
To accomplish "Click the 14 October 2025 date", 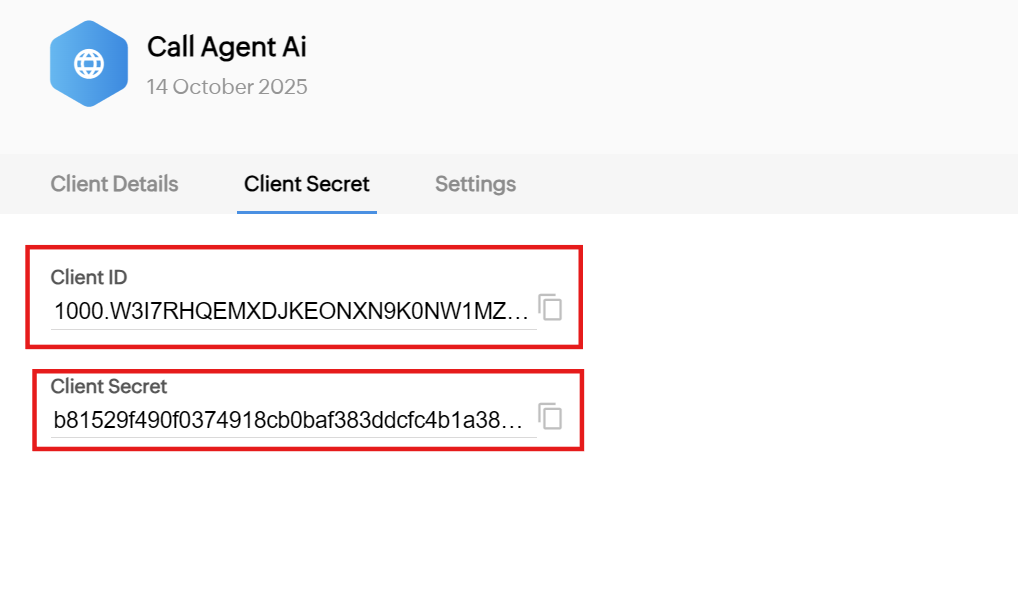I will 227,87.
